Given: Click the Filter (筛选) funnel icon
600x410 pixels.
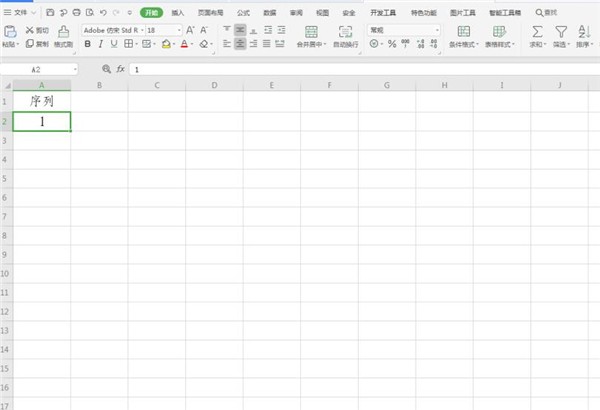Looking at the screenshot, I should [x=561, y=31].
